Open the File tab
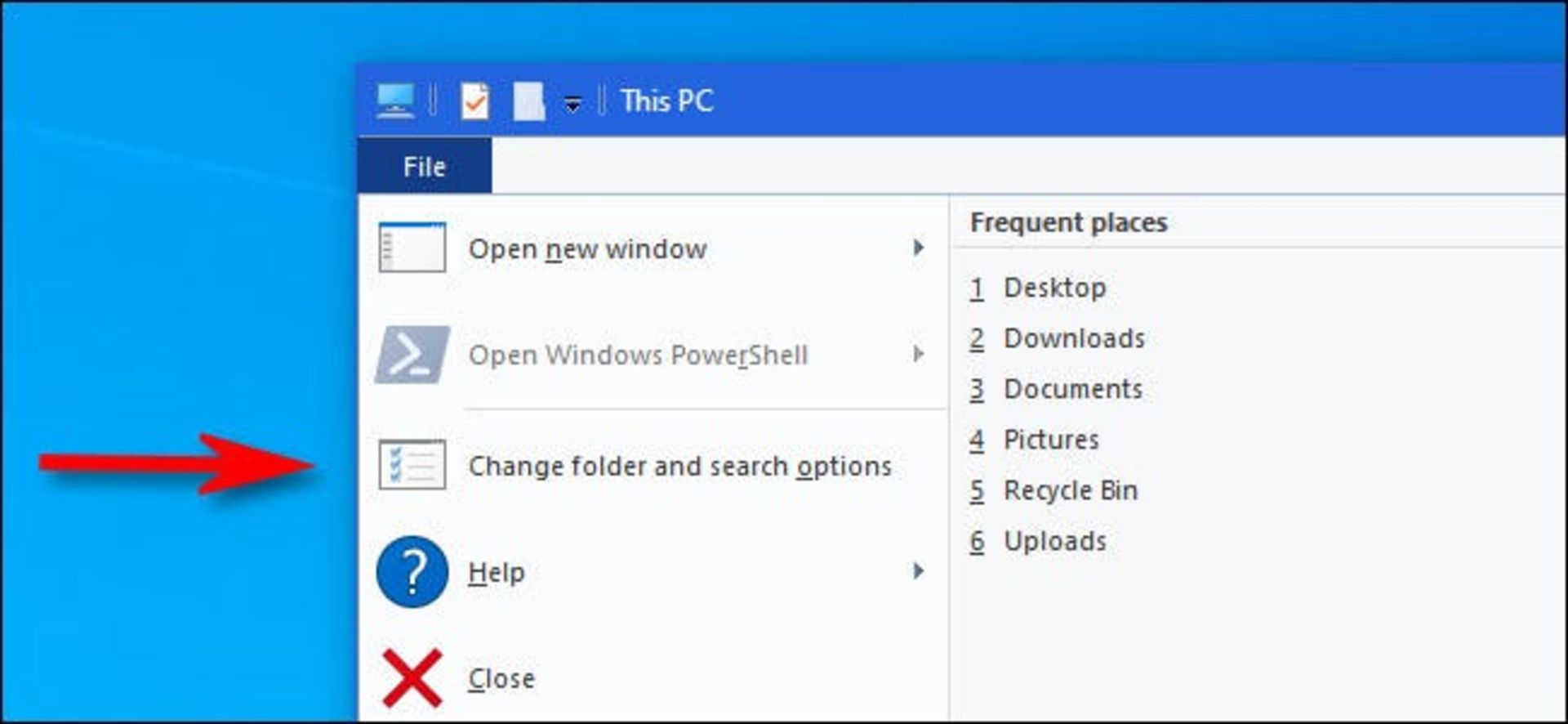Screen dimensions: 1568x724 [425, 166]
